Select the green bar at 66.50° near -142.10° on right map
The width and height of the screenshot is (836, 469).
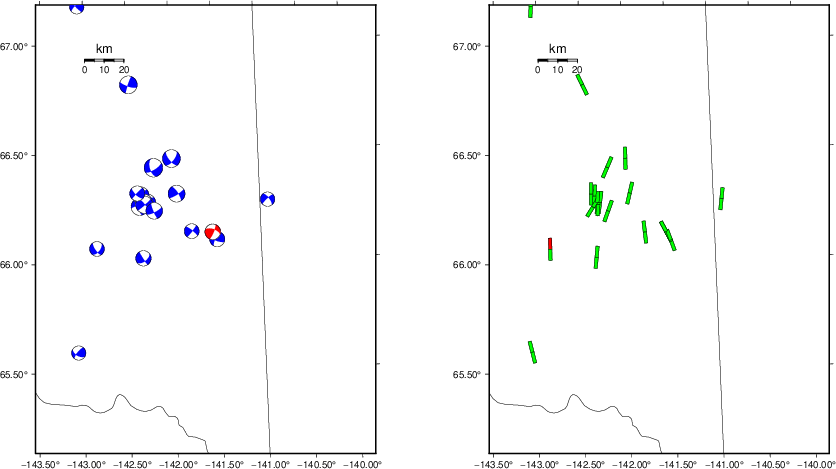pos(625,158)
